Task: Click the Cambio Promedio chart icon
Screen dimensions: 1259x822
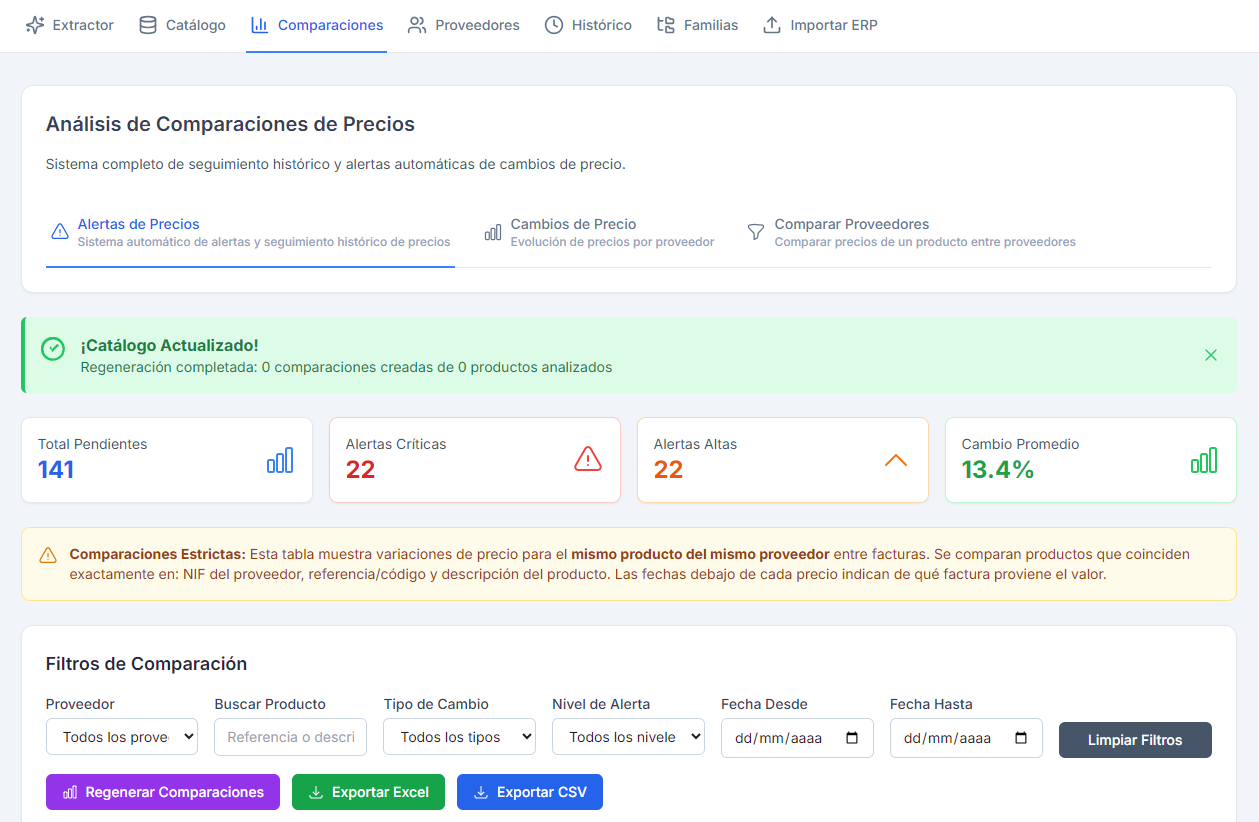Action: (1204, 460)
